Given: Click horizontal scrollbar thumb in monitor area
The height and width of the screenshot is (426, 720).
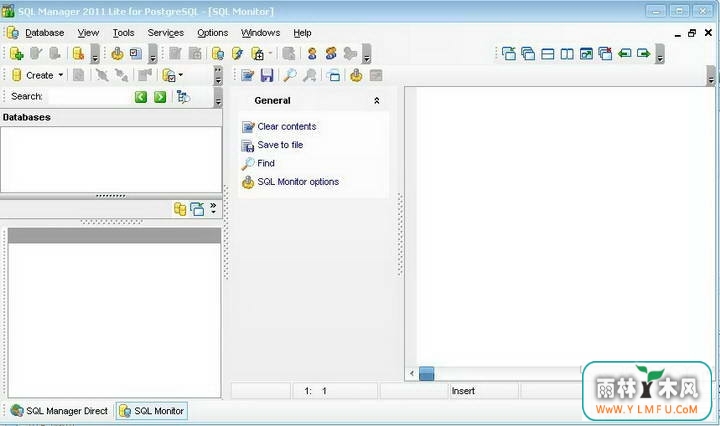Looking at the screenshot, I should [x=427, y=373].
